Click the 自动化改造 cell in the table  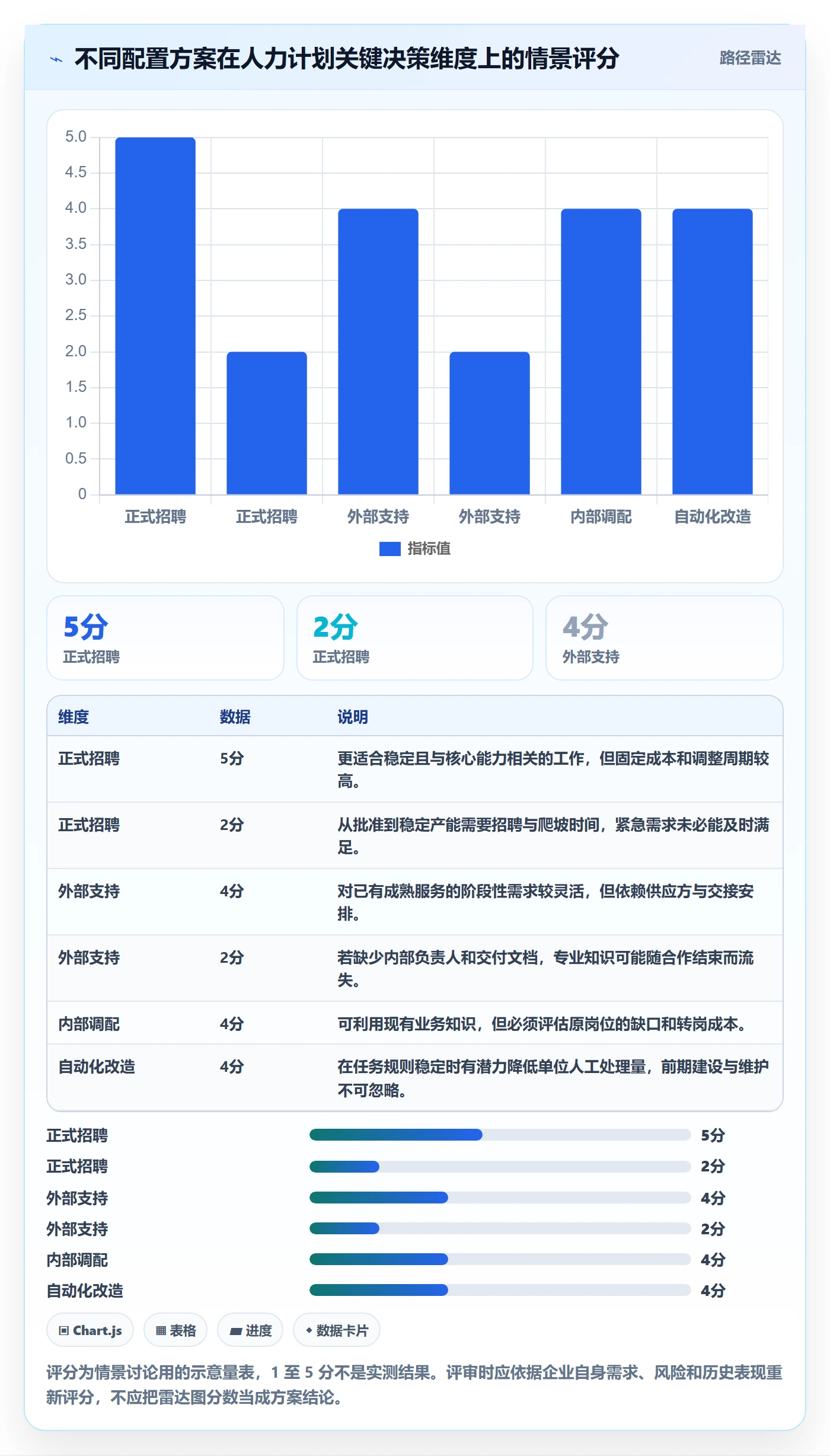pyautogui.click(x=97, y=1067)
